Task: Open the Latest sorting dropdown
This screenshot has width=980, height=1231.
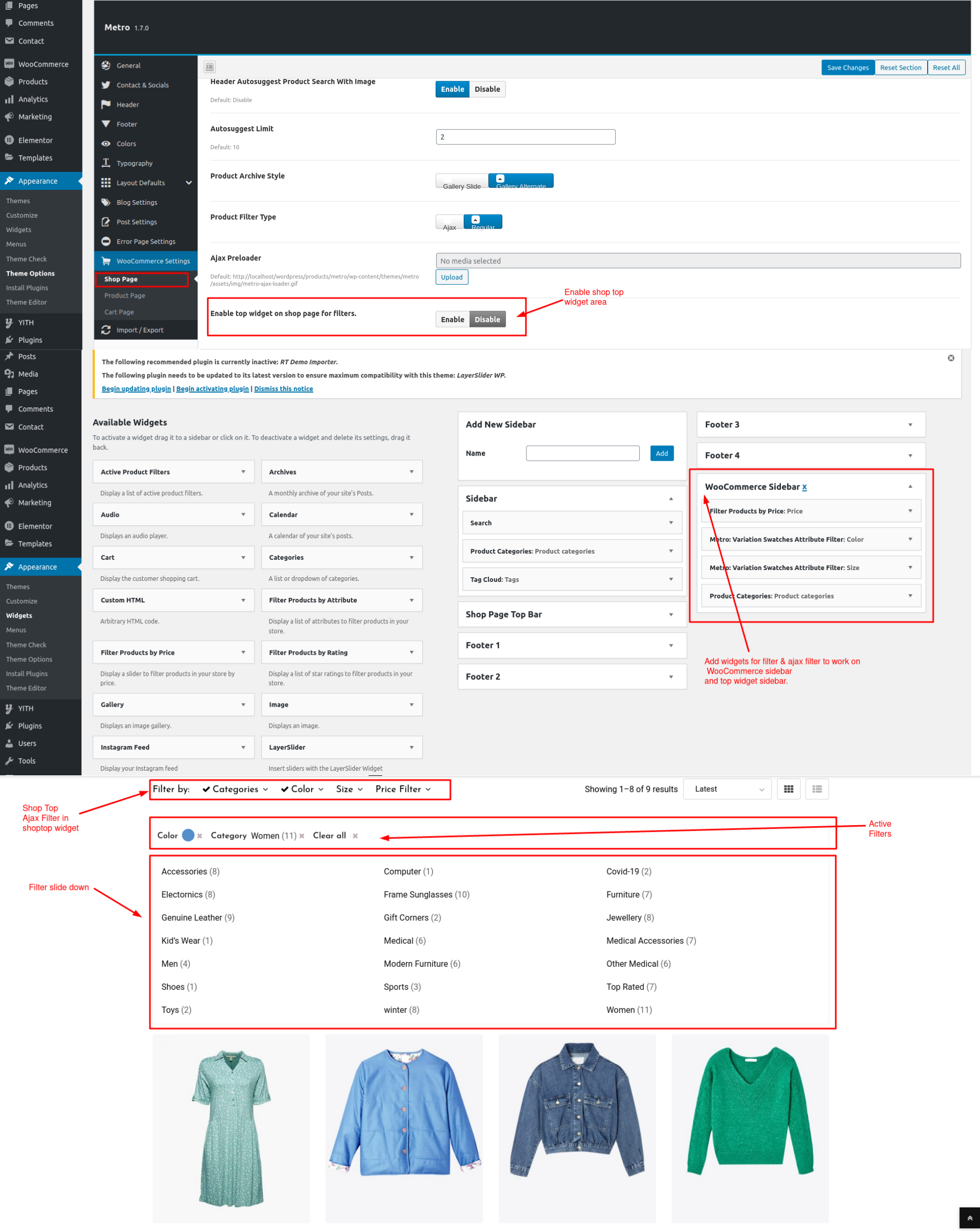Action: point(727,789)
